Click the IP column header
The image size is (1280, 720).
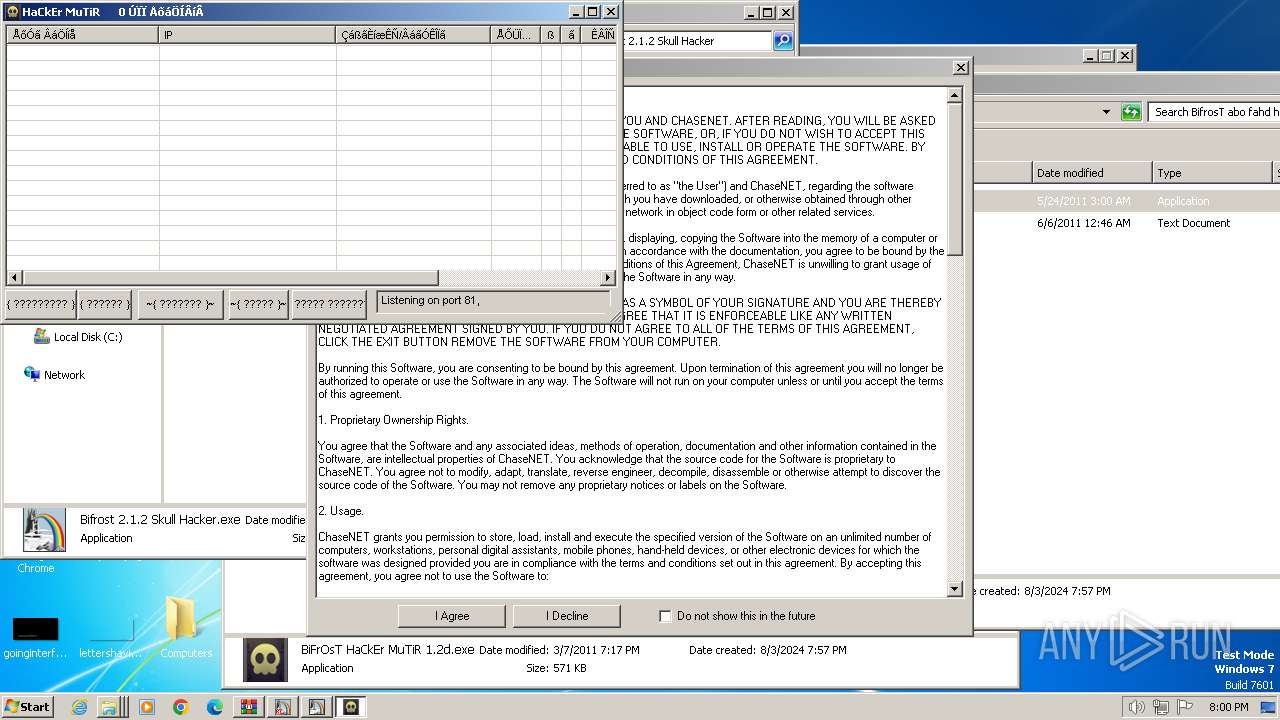click(x=247, y=35)
